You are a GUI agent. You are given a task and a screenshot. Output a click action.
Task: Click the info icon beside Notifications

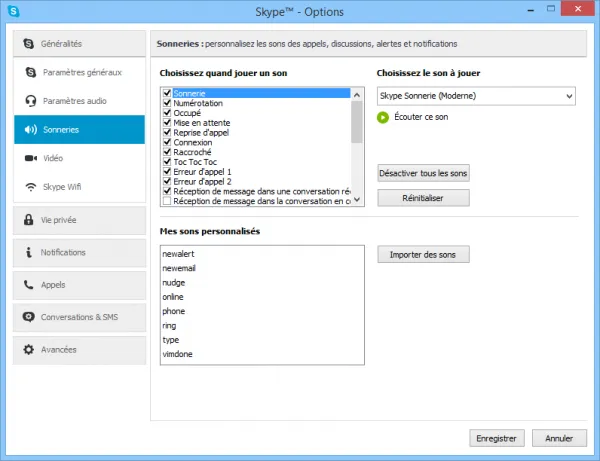[29, 252]
